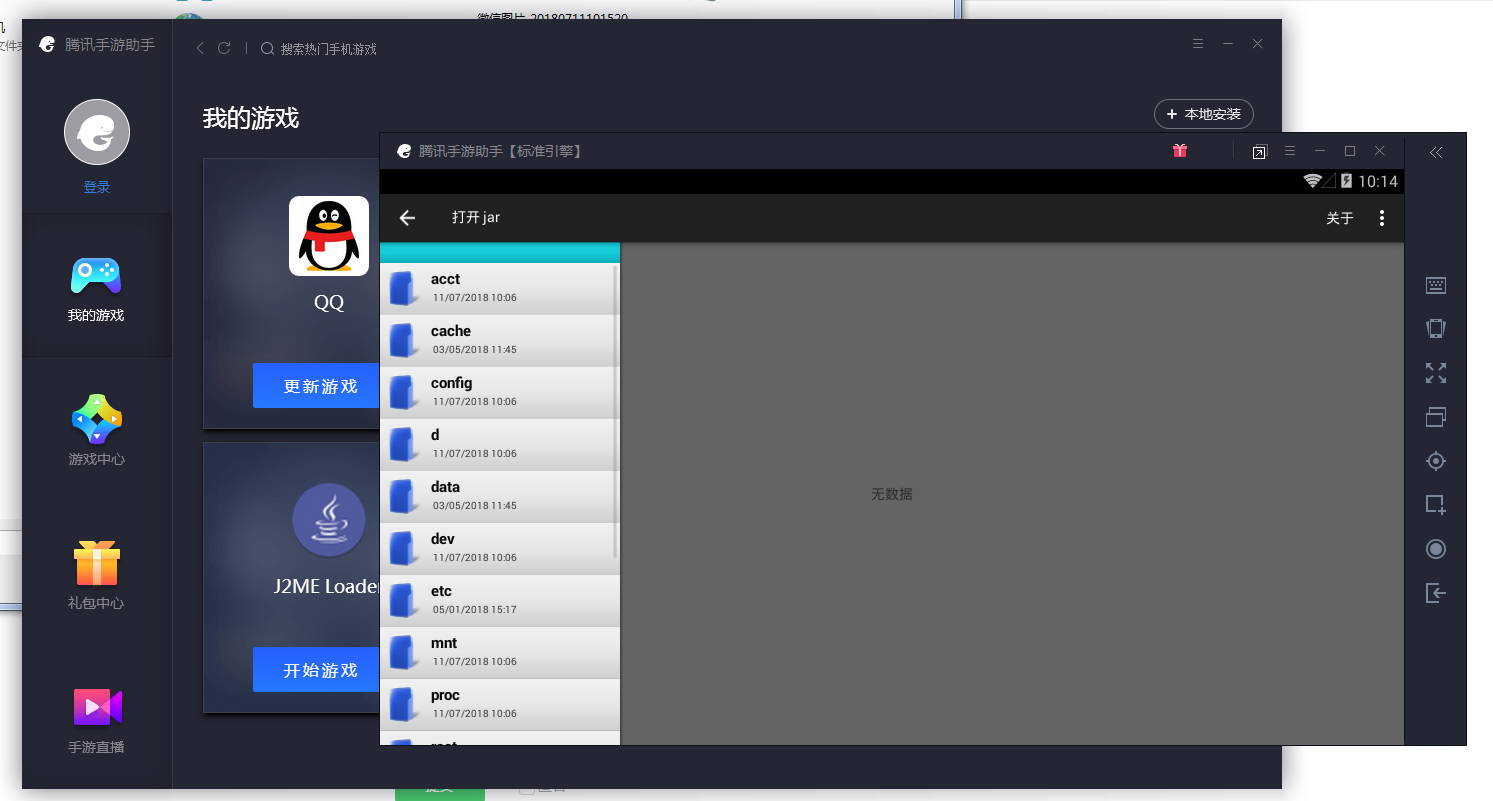
Task: Toggle fullscreen with the expand arrows icon
Action: pos(1435,373)
